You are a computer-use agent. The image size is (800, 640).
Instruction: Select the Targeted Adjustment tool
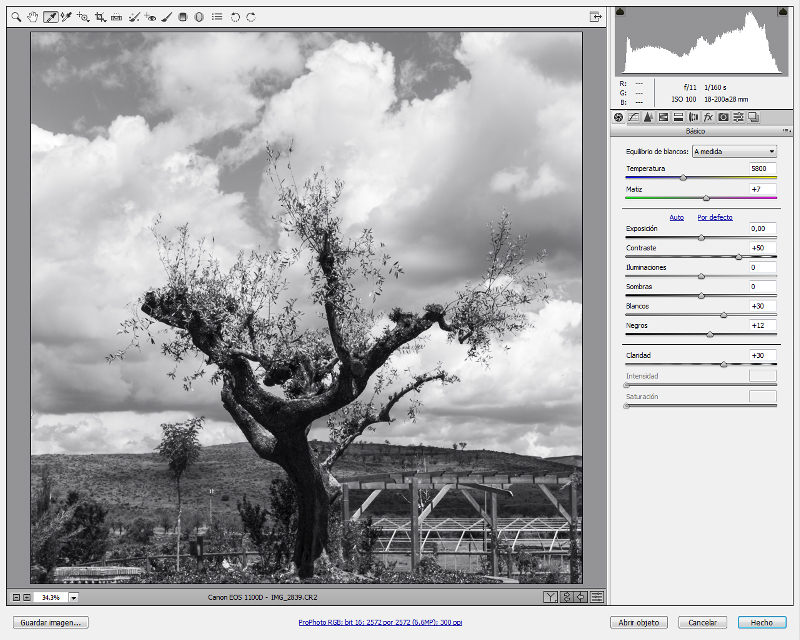pyautogui.click(x=83, y=17)
